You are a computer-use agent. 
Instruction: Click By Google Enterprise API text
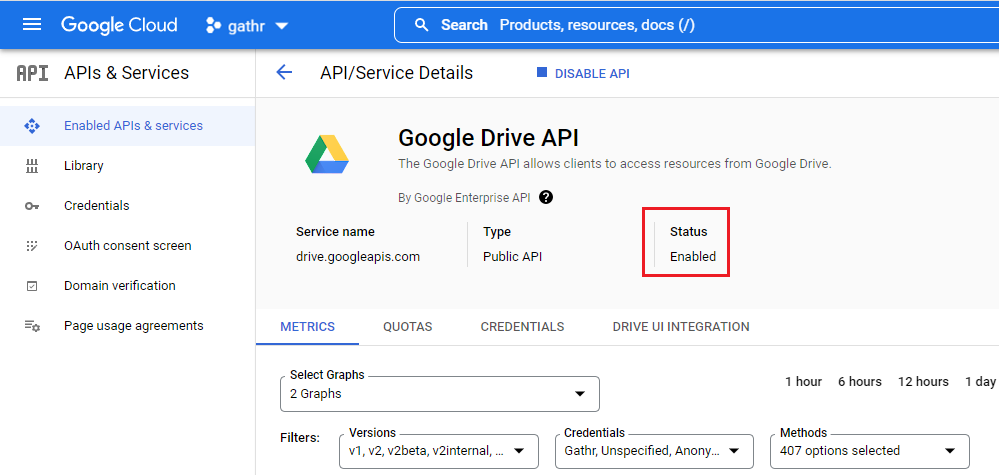pos(464,197)
